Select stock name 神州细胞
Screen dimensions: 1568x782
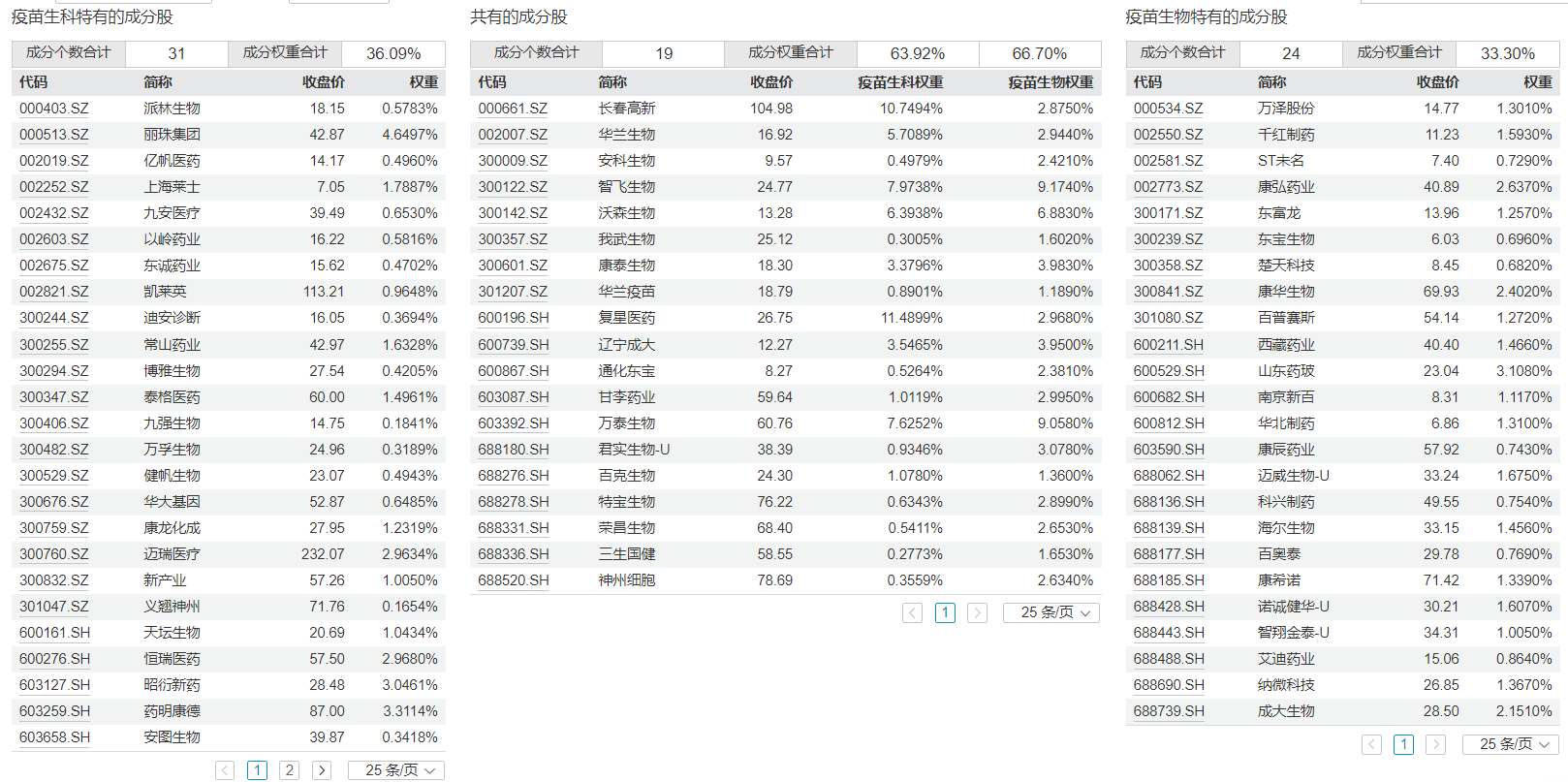coord(627,580)
